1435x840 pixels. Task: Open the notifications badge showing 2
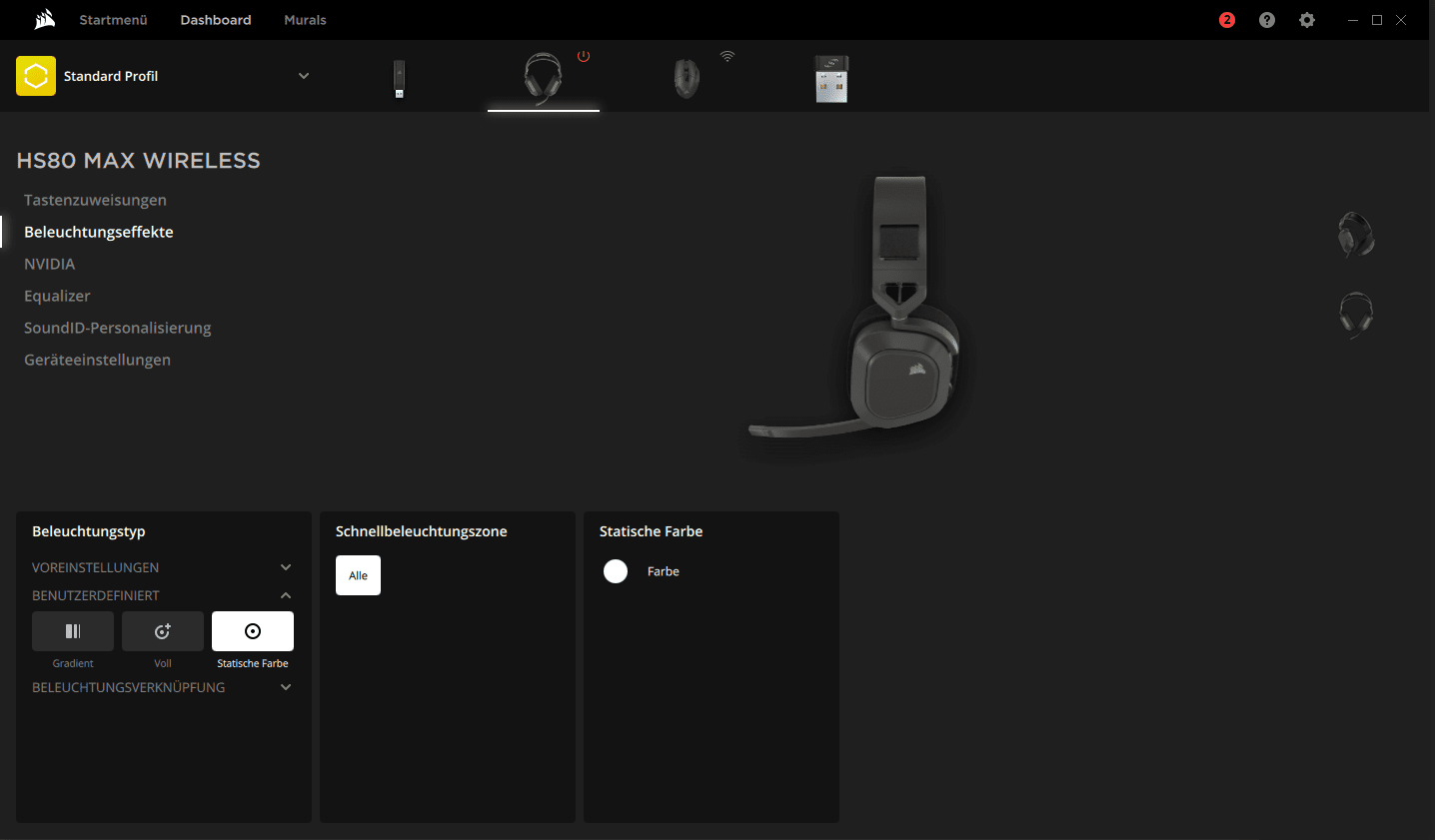point(1227,20)
